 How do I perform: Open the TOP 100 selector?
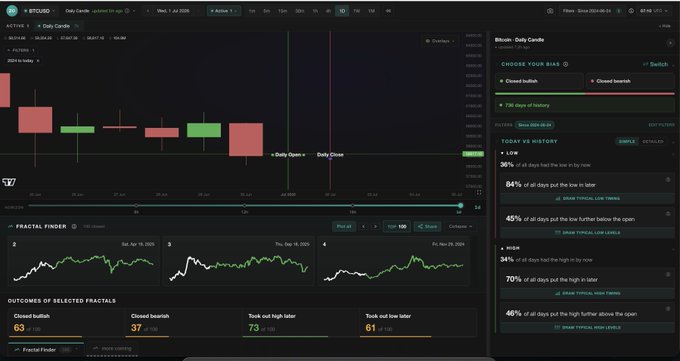pos(397,226)
